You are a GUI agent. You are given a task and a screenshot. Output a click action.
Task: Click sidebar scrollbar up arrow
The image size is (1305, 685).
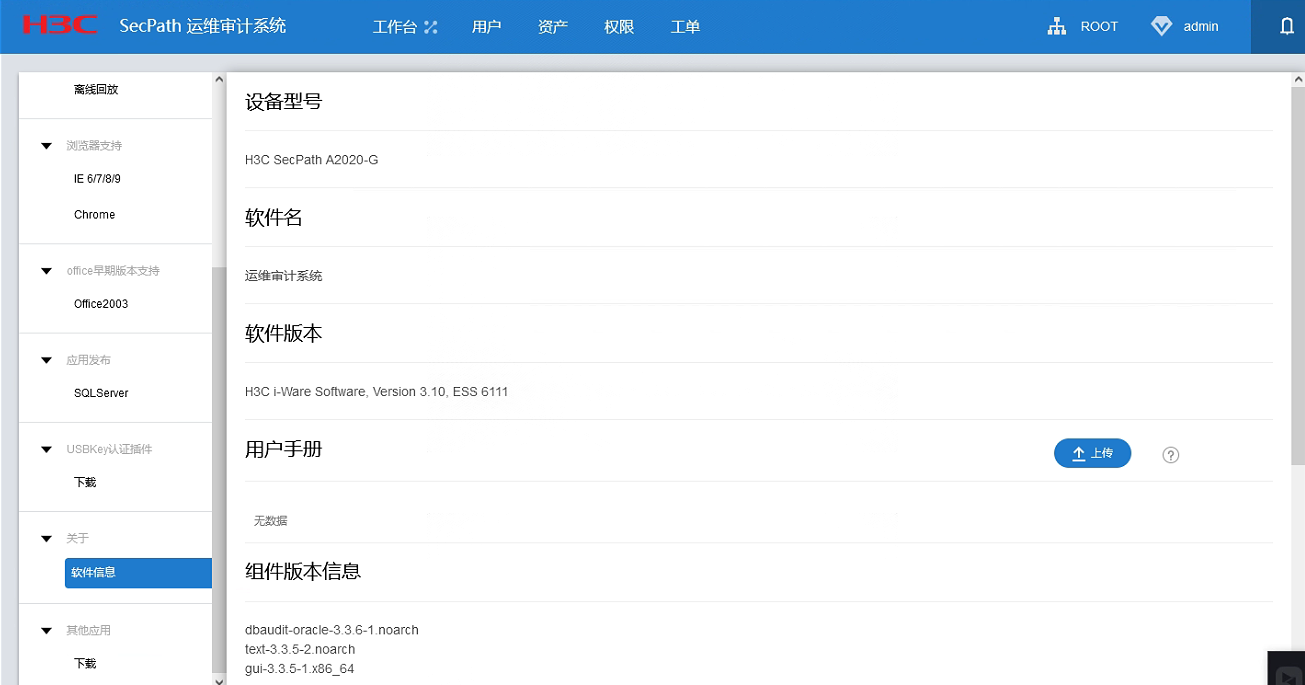(219, 79)
